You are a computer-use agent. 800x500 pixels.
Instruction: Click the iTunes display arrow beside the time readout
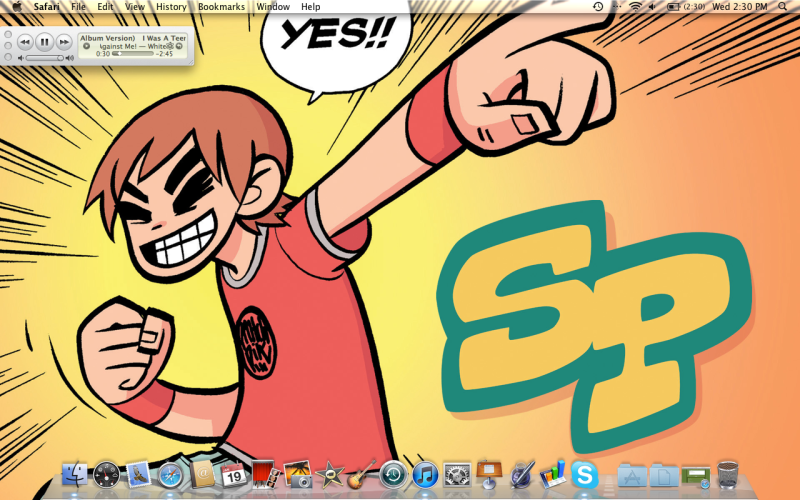click(x=86, y=46)
